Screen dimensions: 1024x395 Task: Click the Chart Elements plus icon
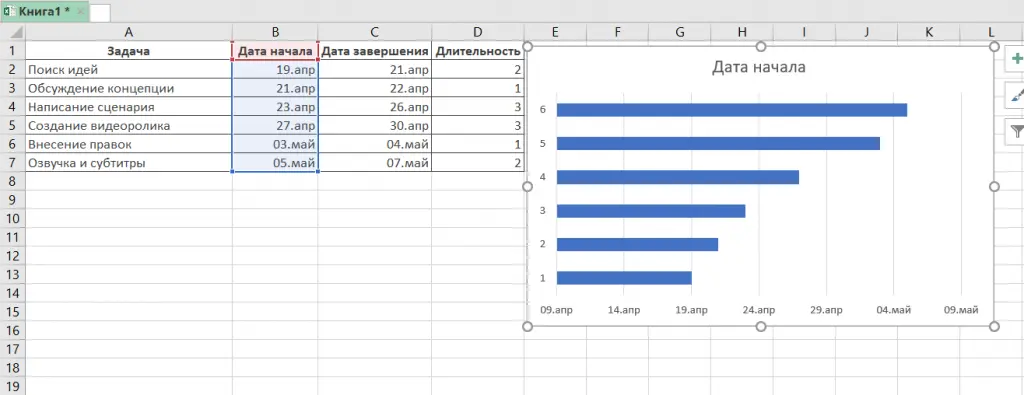click(x=1016, y=59)
